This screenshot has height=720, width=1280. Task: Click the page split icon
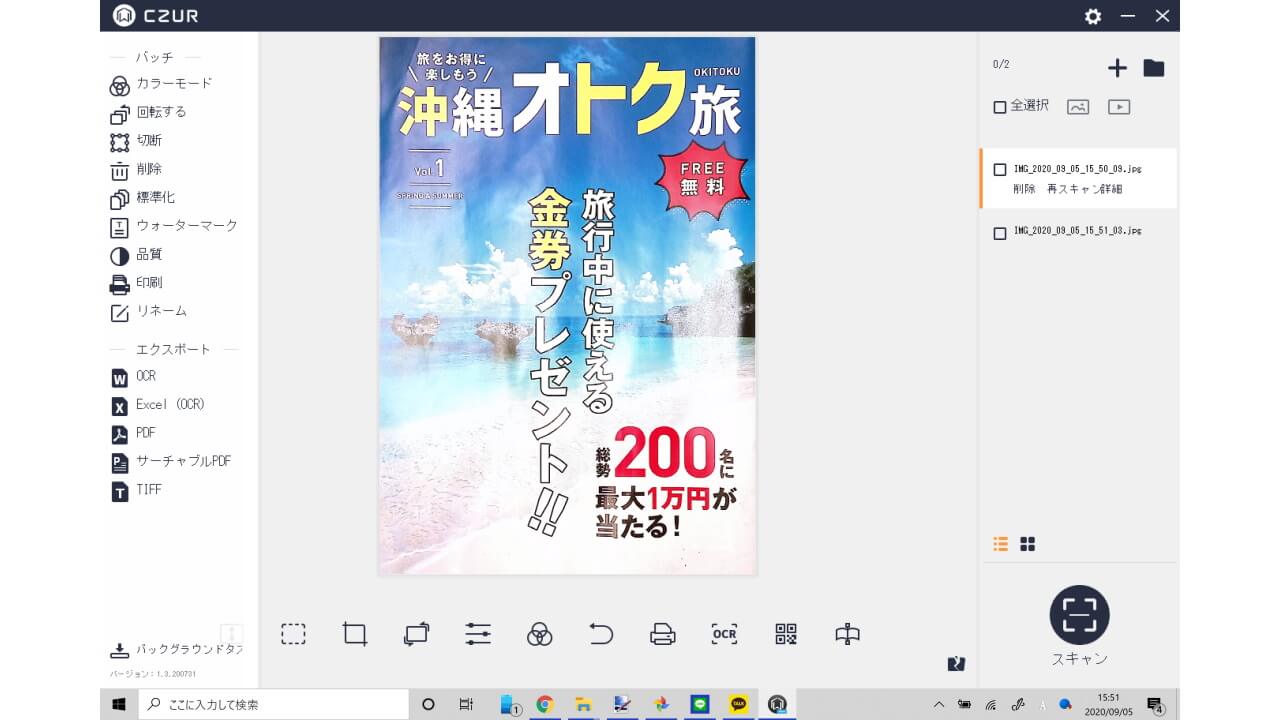point(847,634)
